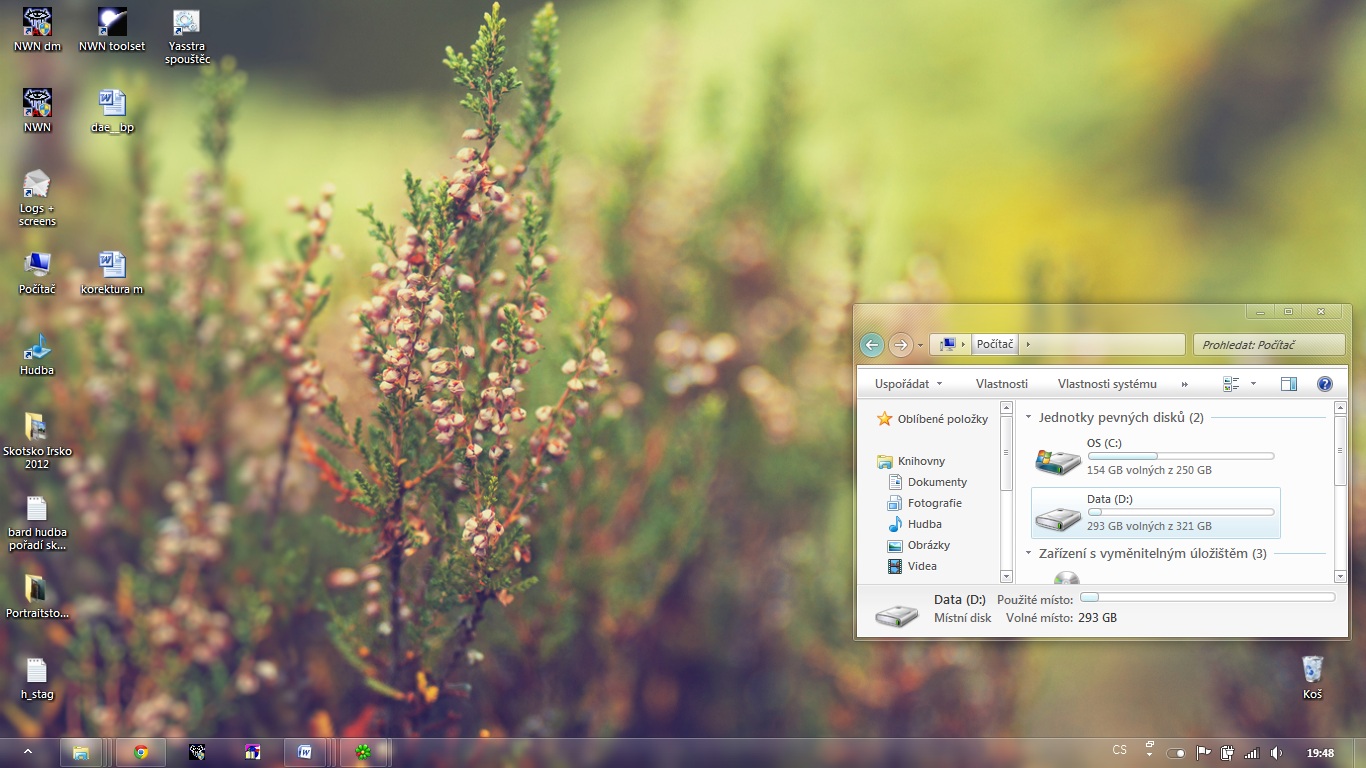Click the Prohledat: Počítač search field
This screenshot has height=768, width=1366.
(x=1268, y=345)
